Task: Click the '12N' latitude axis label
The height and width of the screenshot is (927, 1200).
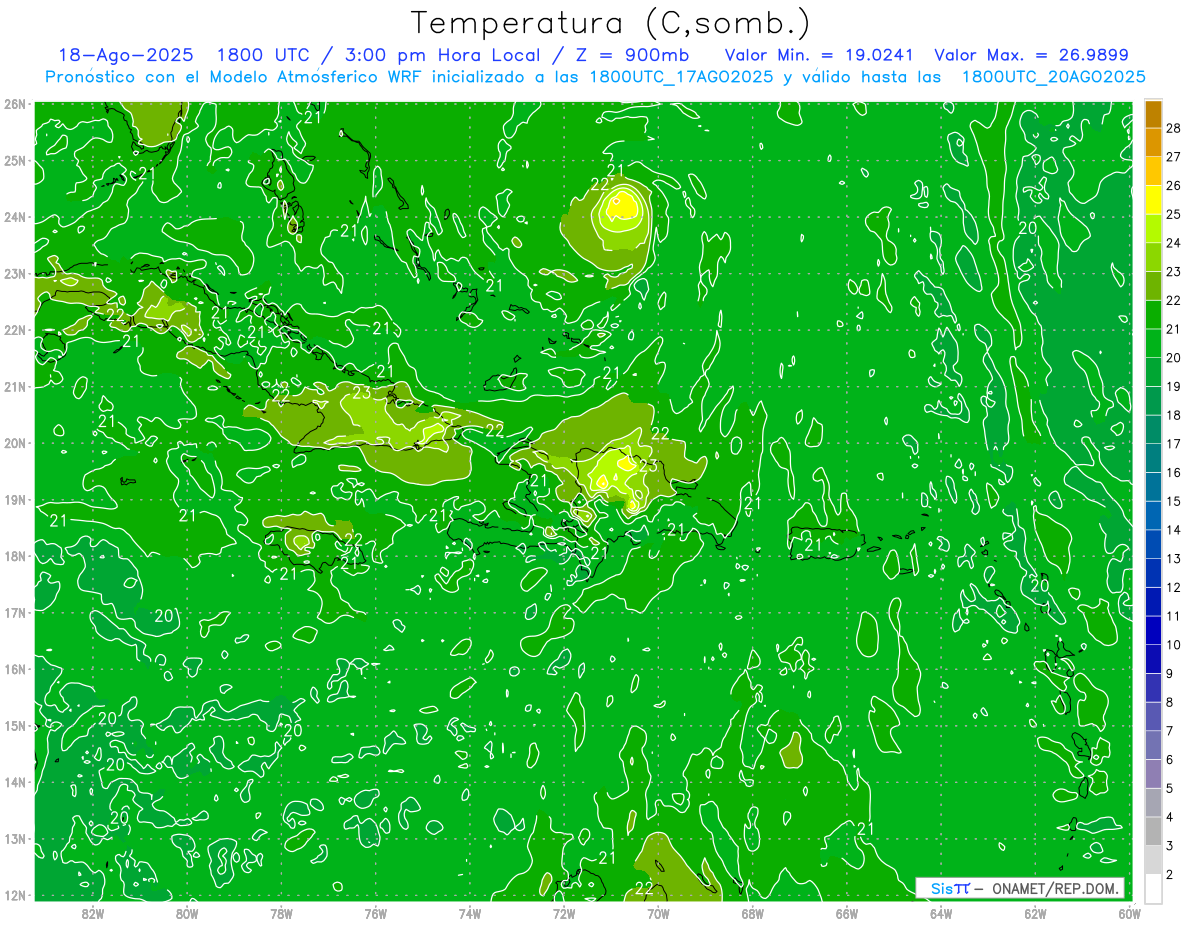Action: (15, 895)
